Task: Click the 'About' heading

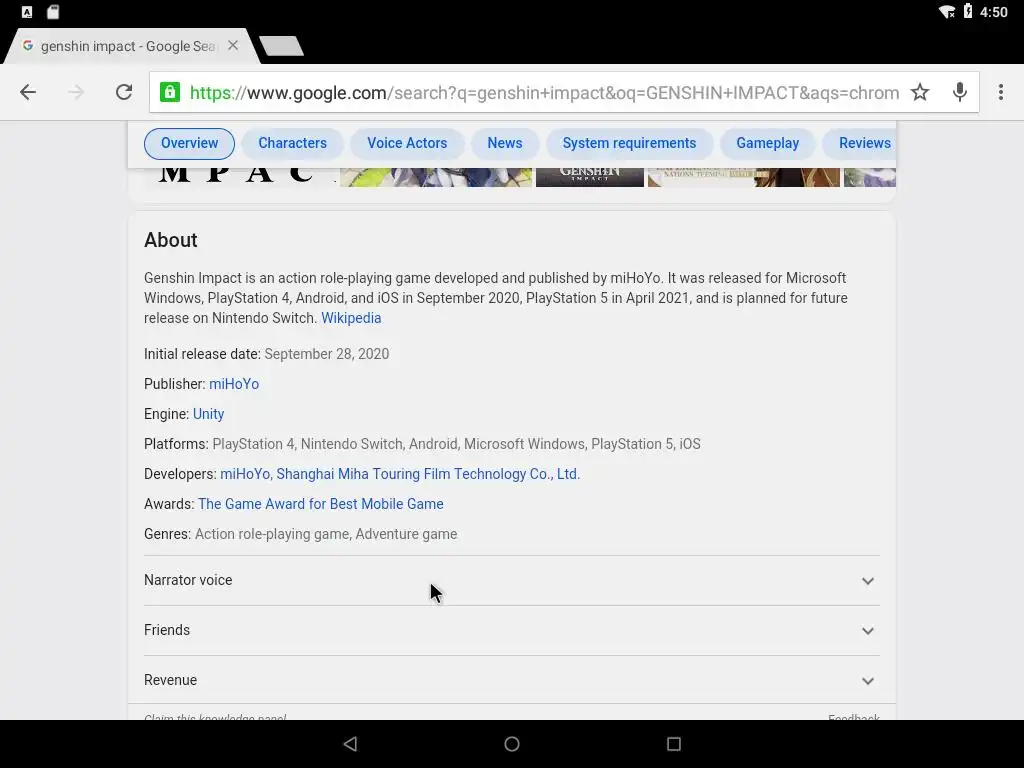Action: coord(170,240)
